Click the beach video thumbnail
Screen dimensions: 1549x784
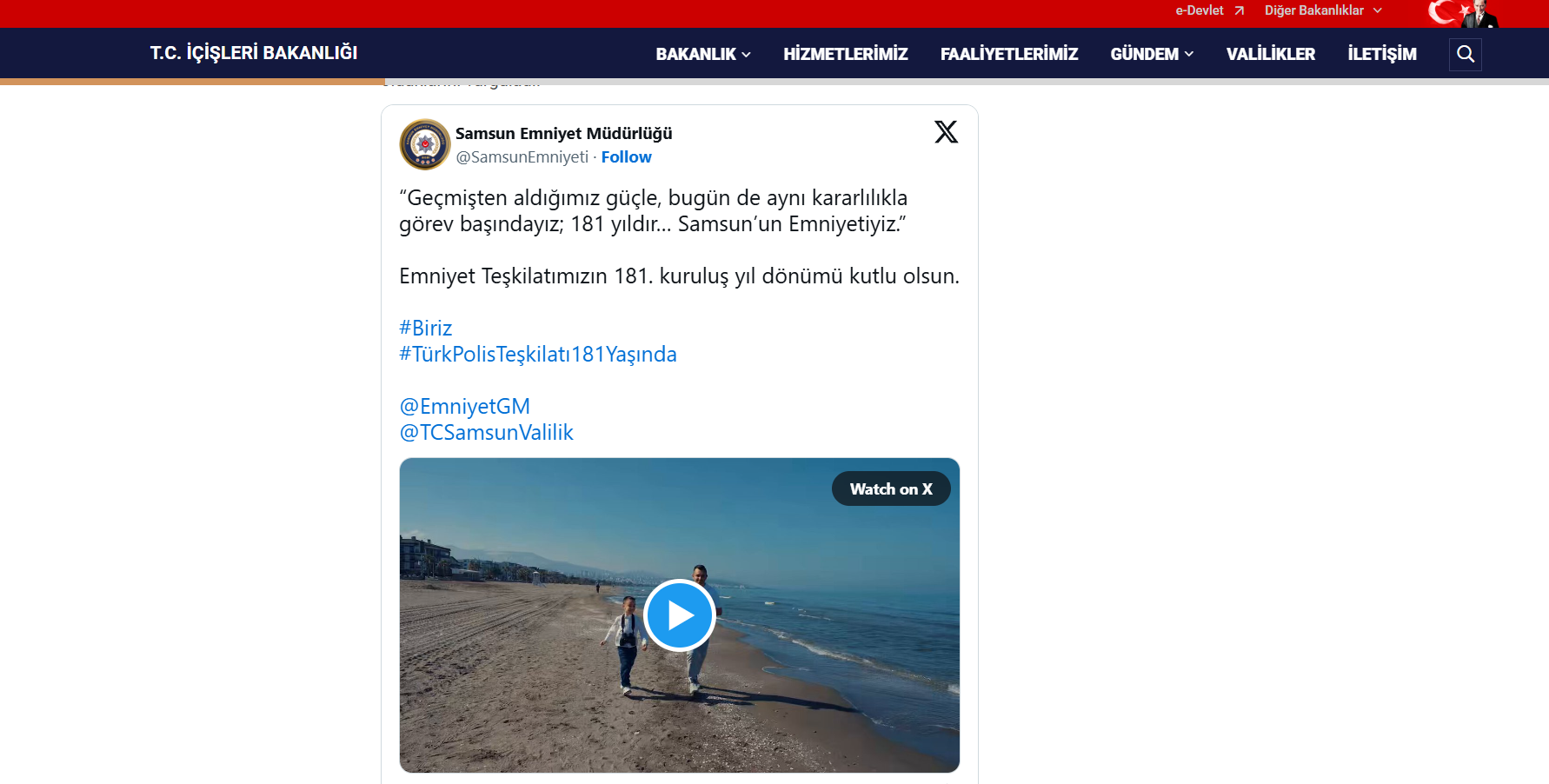point(679,615)
